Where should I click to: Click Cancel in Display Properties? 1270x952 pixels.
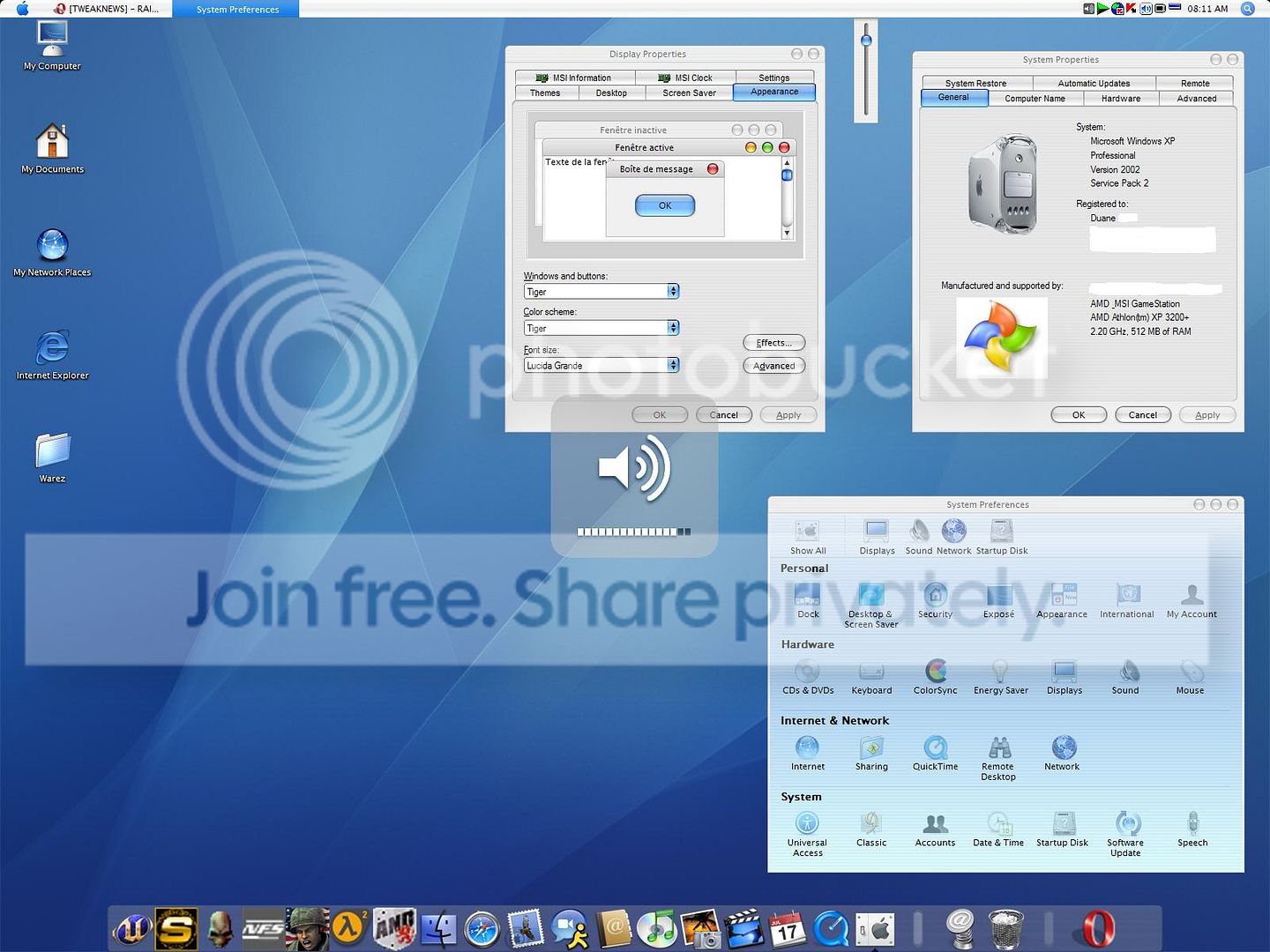pos(724,414)
